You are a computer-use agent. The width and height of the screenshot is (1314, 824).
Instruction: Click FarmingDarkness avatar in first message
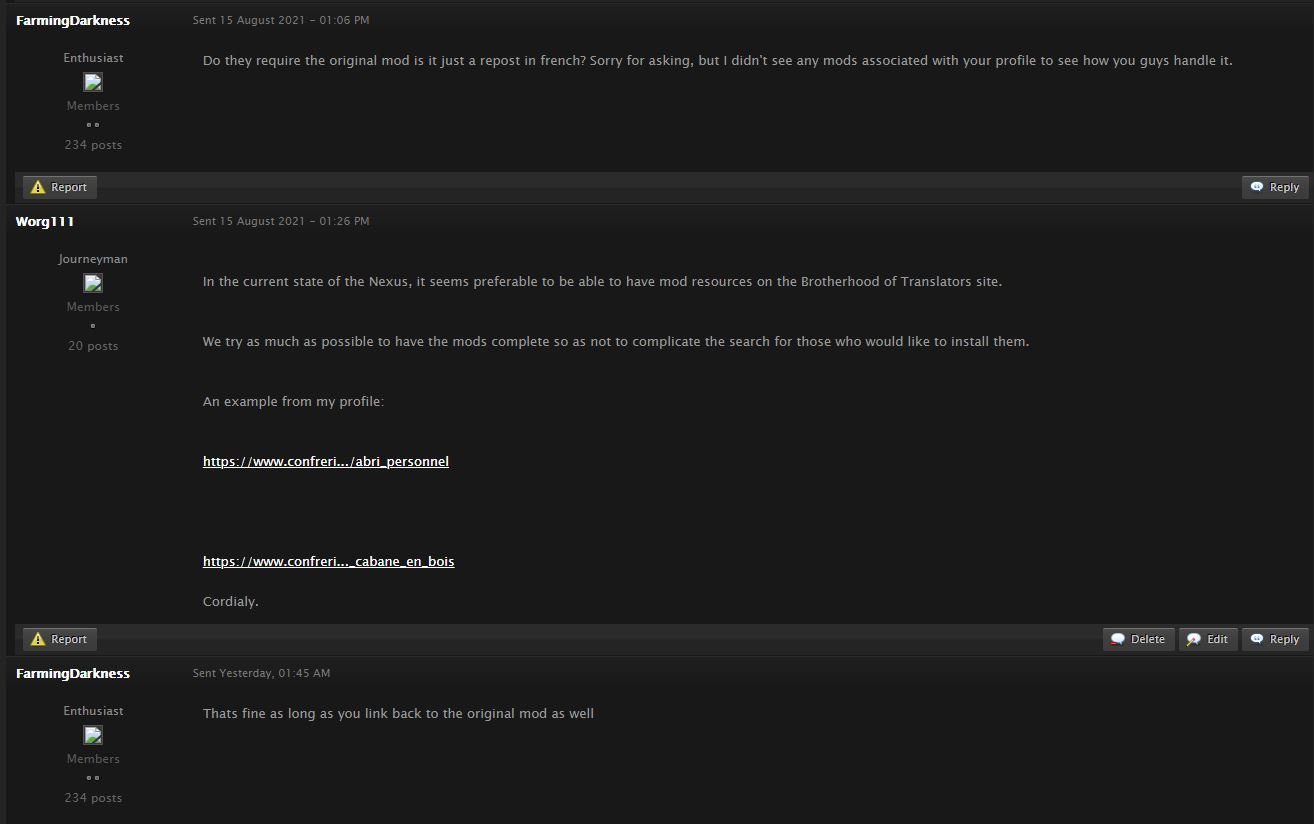[x=93, y=82]
